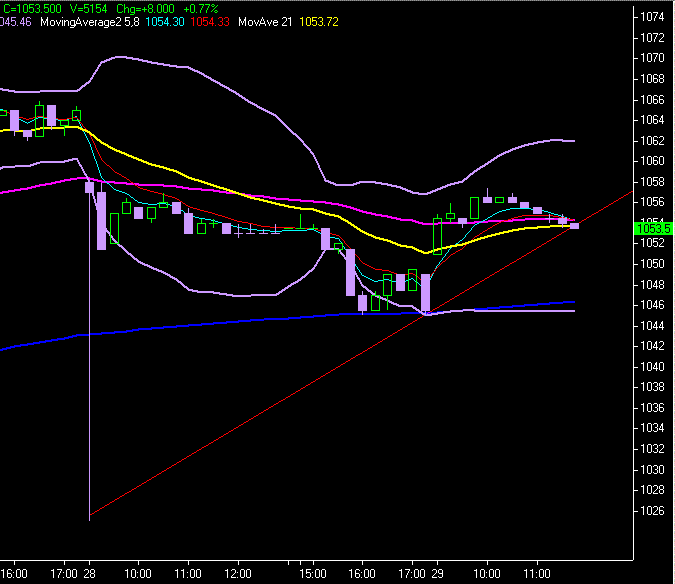Click the last candlestick at the right edge
Viewport: 675px width, 584px height.
point(574,226)
